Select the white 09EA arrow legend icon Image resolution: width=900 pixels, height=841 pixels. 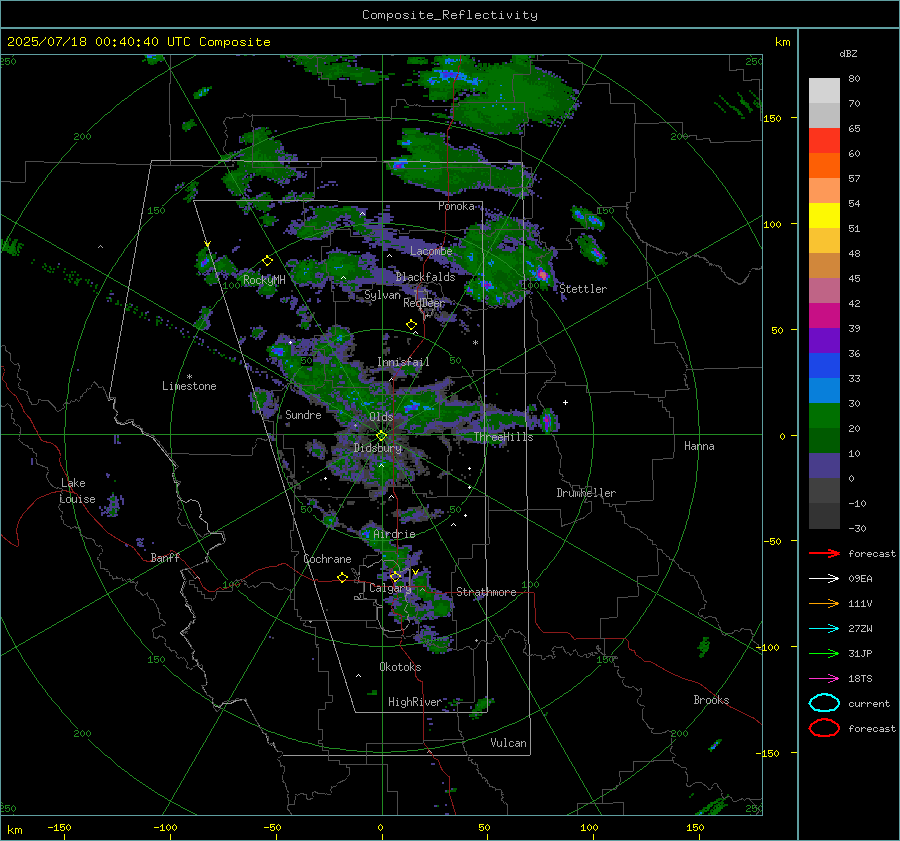pyautogui.click(x=824, y=578)
